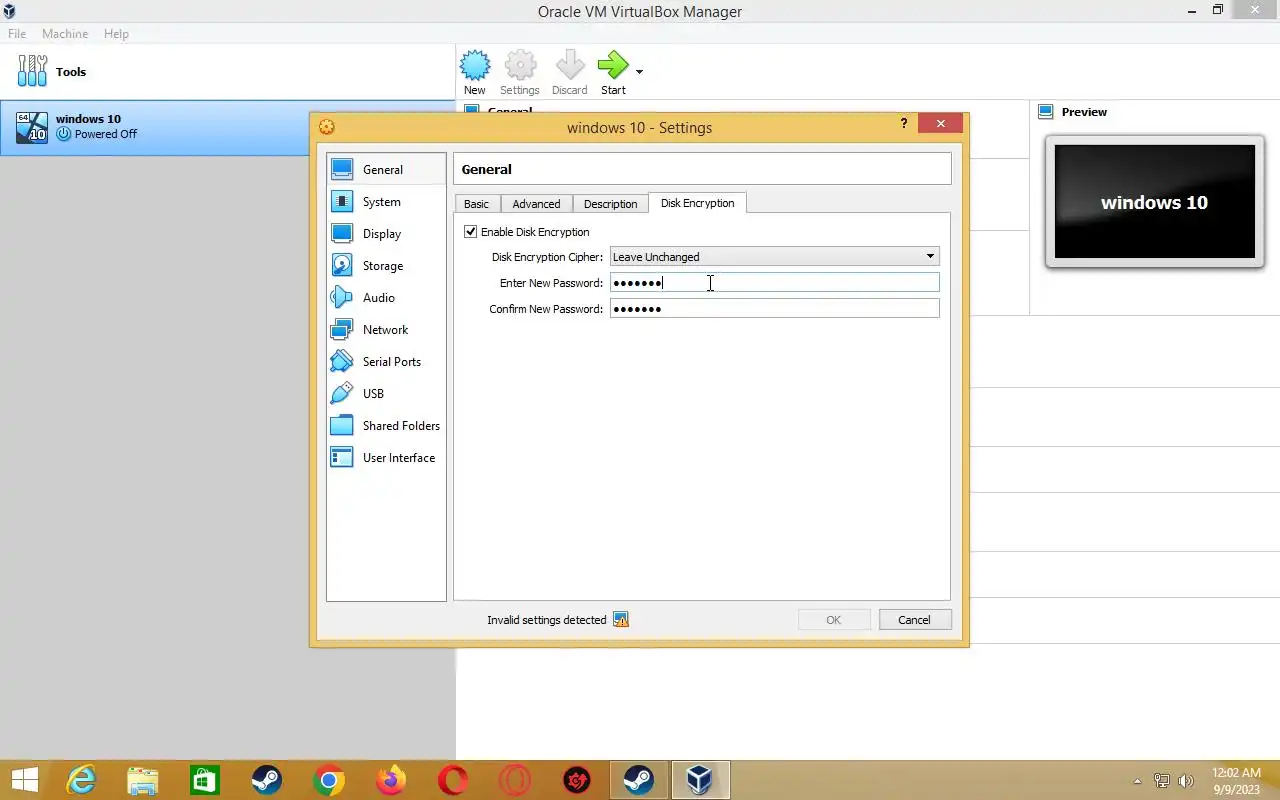Open the Storage settings category
The width and height of the screenshot is (1280, 800).
(386, 266)
